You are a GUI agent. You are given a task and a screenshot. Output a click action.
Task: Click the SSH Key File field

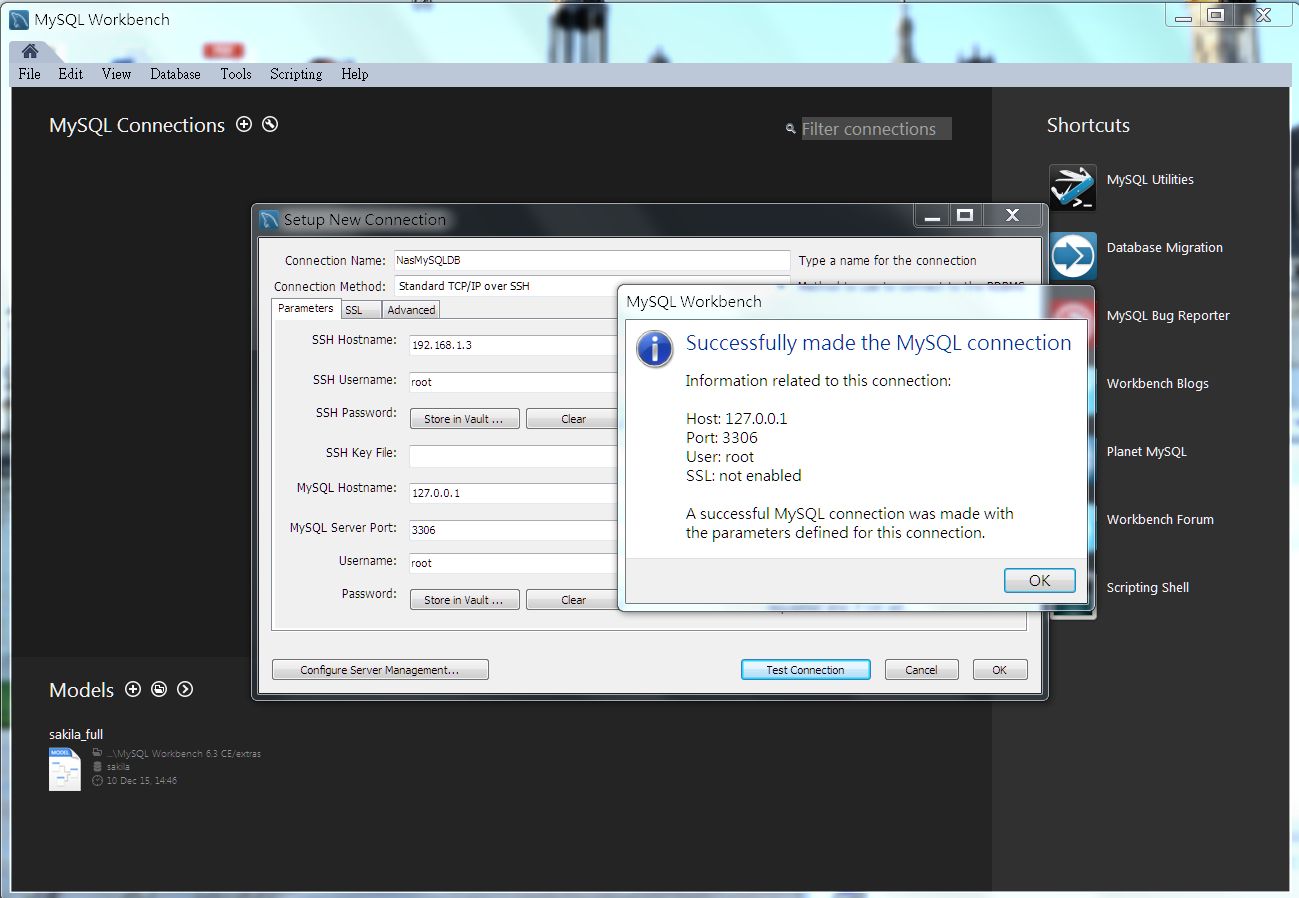(514, 456)
